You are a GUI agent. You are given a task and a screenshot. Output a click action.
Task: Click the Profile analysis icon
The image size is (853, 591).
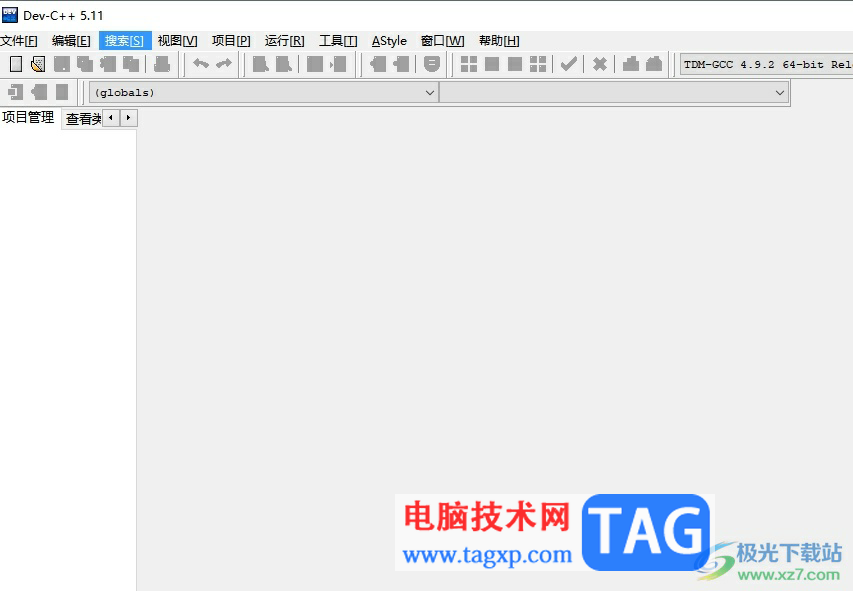coord(631,64)
